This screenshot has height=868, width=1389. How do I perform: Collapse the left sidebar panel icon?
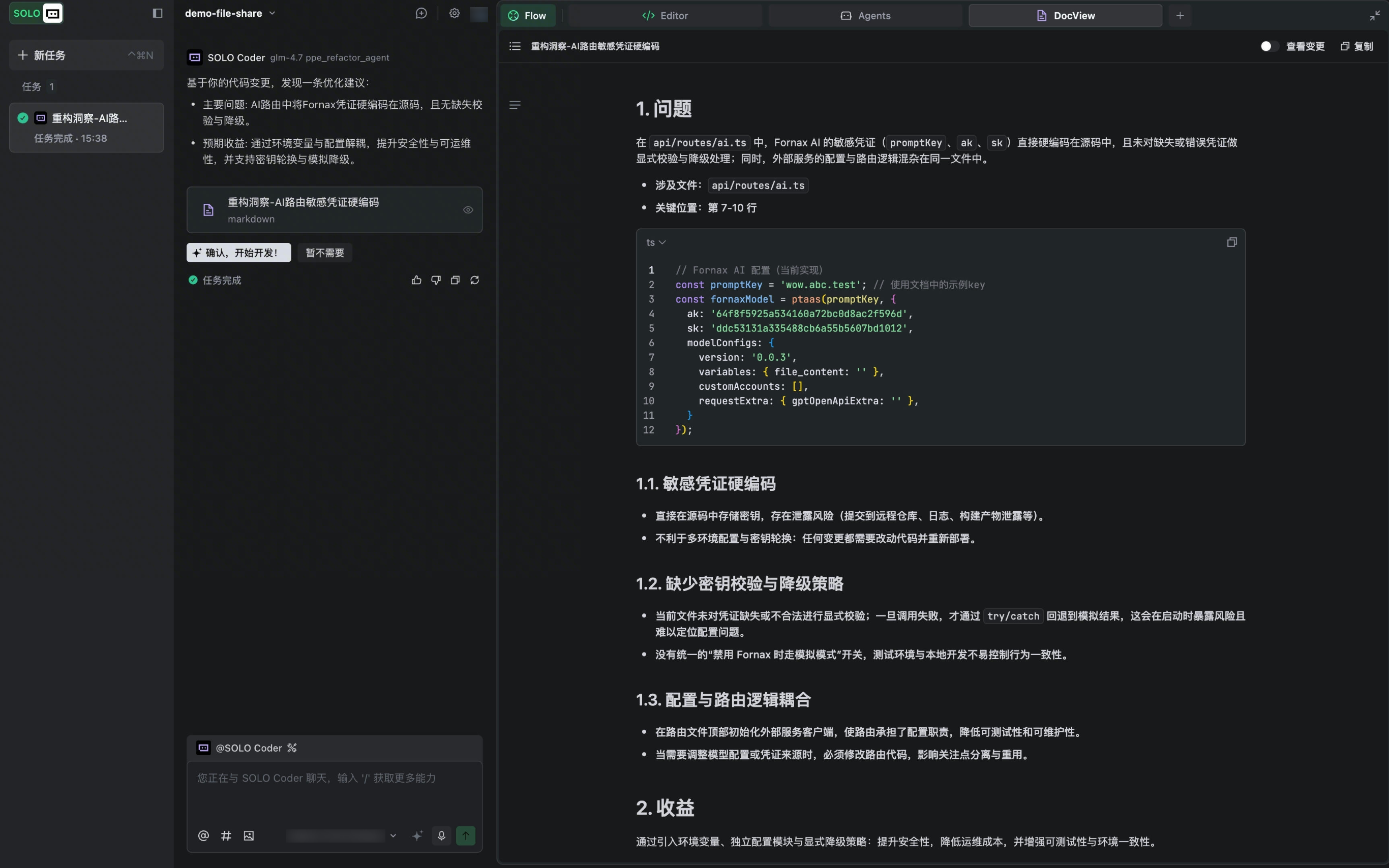[x=157, y=13]
